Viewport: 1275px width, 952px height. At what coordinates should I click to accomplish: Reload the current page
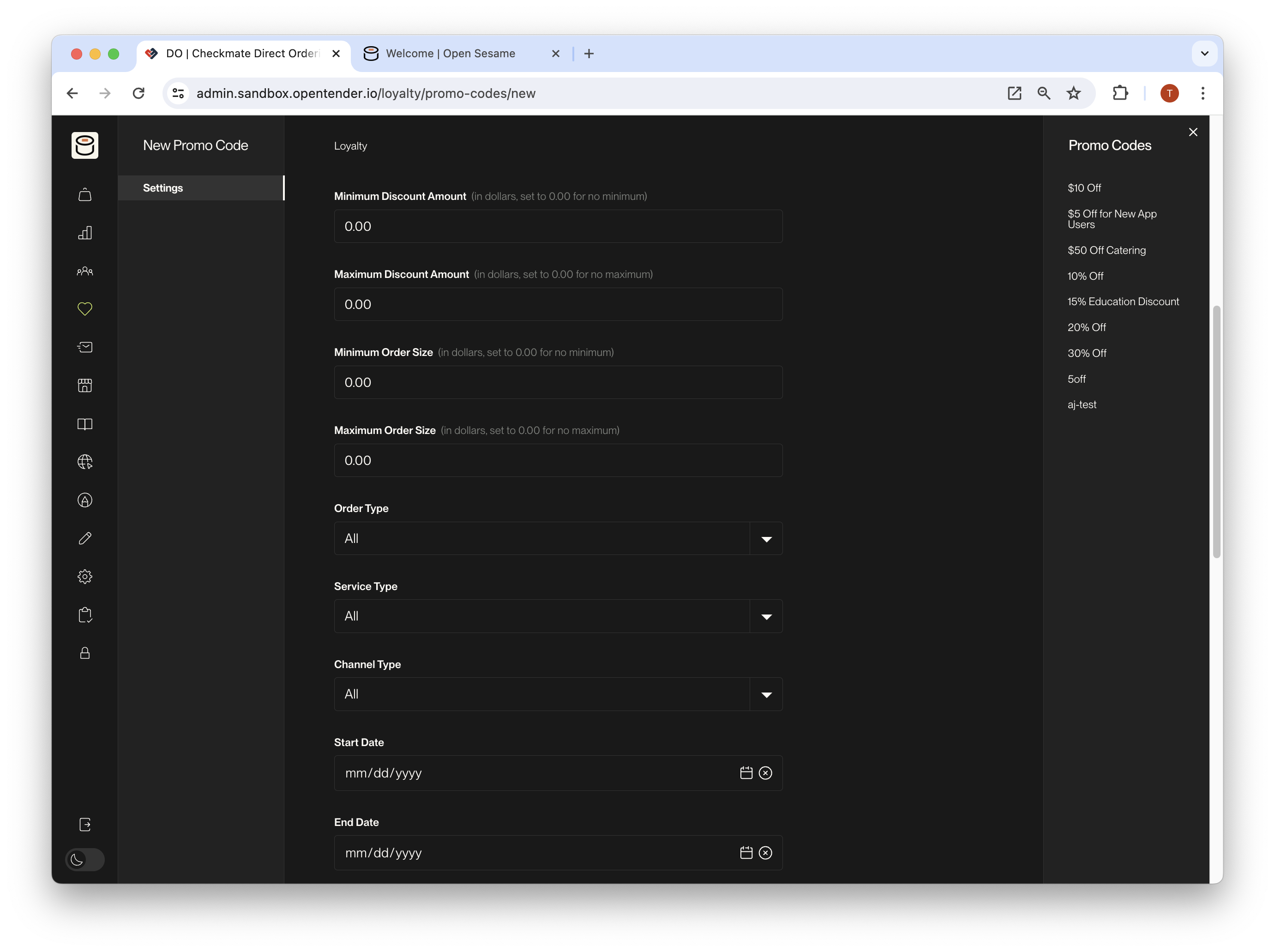coord(138,93)
